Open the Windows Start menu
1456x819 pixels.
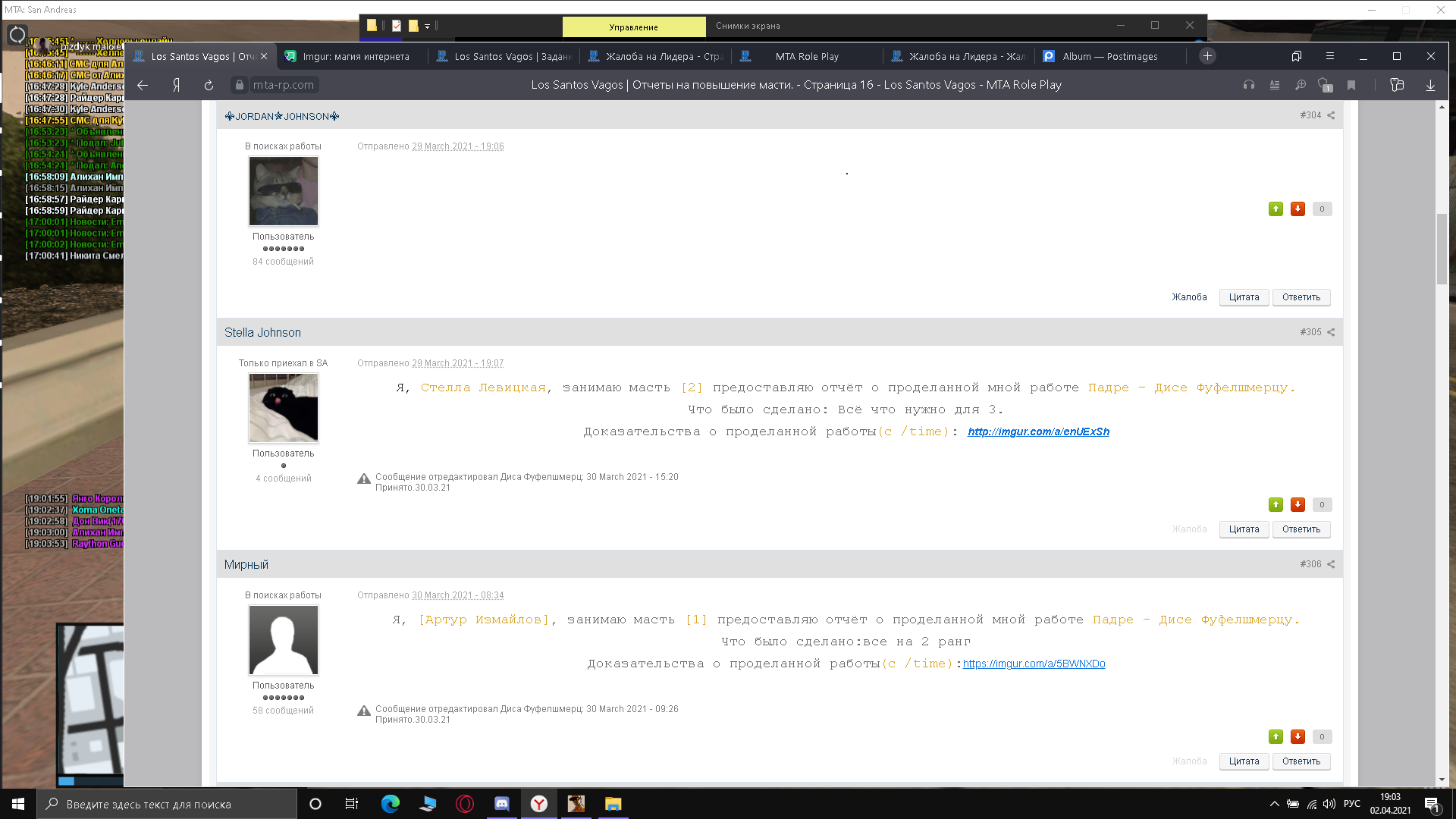pyautogui.click(x=18, y=804)
